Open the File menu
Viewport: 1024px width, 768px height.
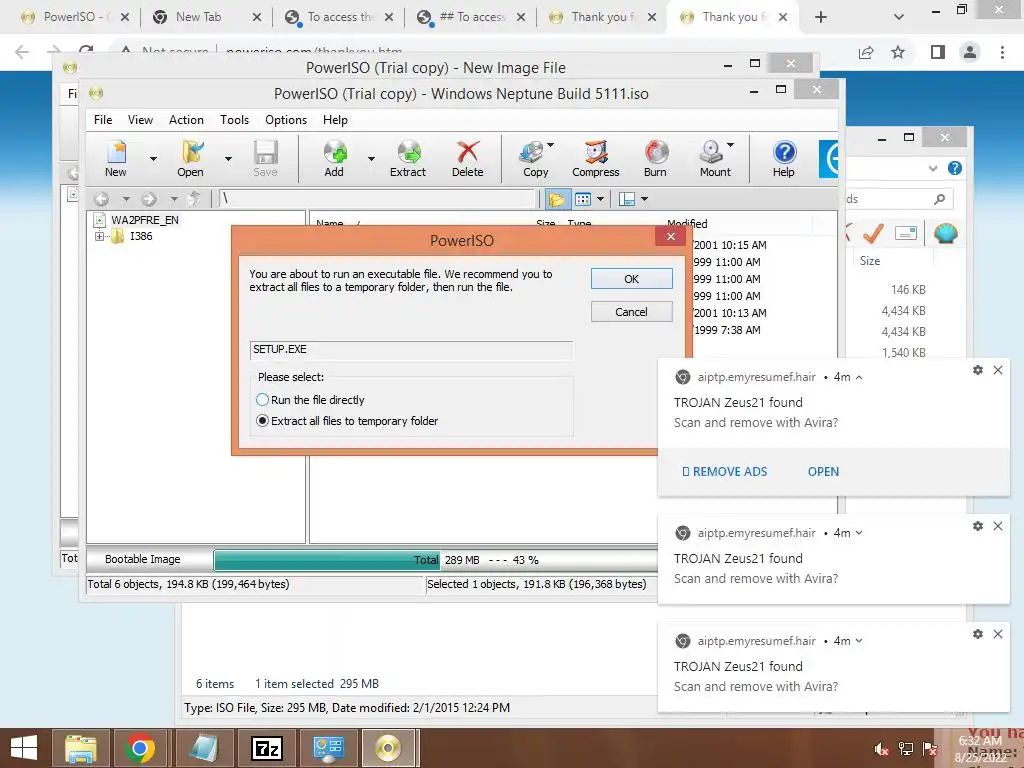(103, 120)
